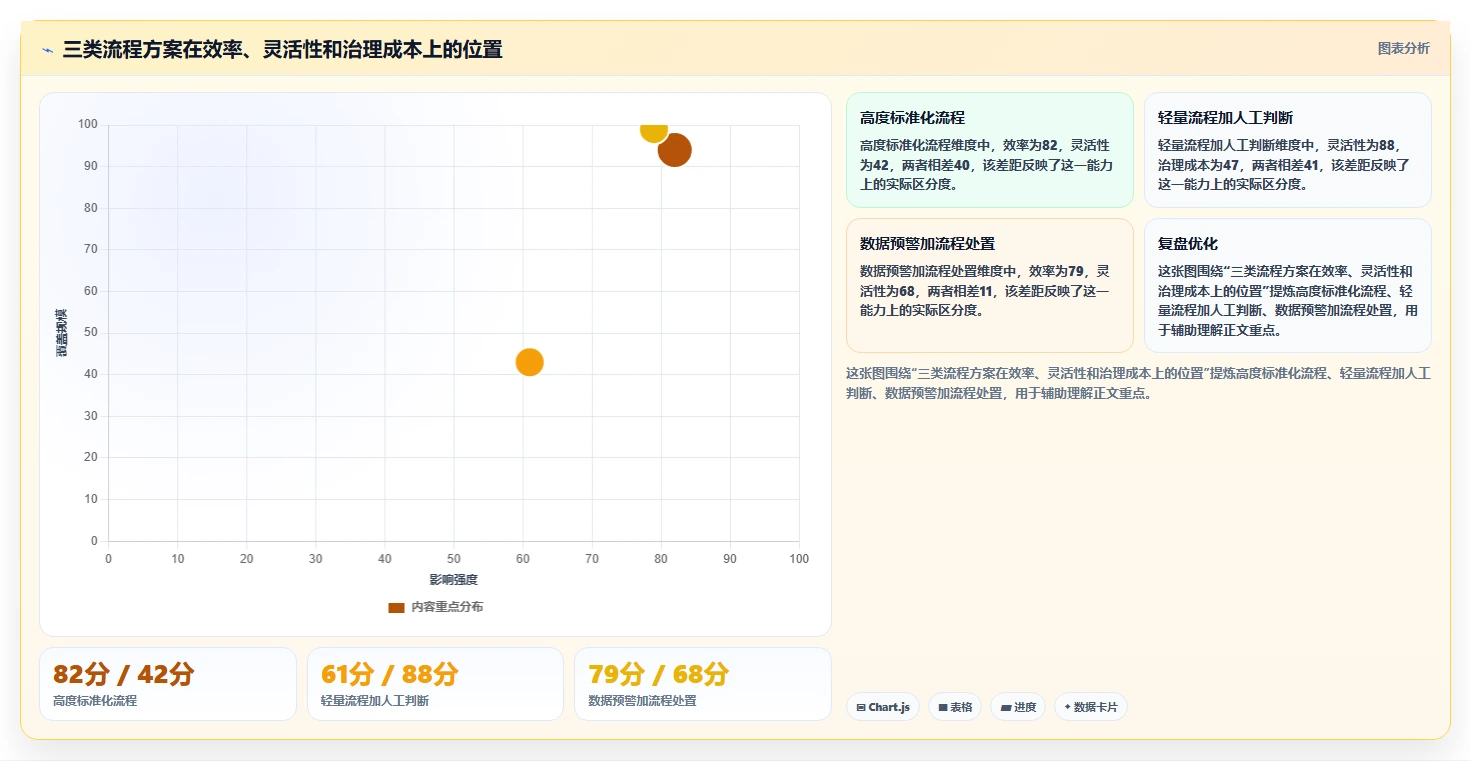Image resolution: width=1471 pixels, height=761 pixels.
Task: Select the 表格 tag pill
Action: click(x=956, y=707)
